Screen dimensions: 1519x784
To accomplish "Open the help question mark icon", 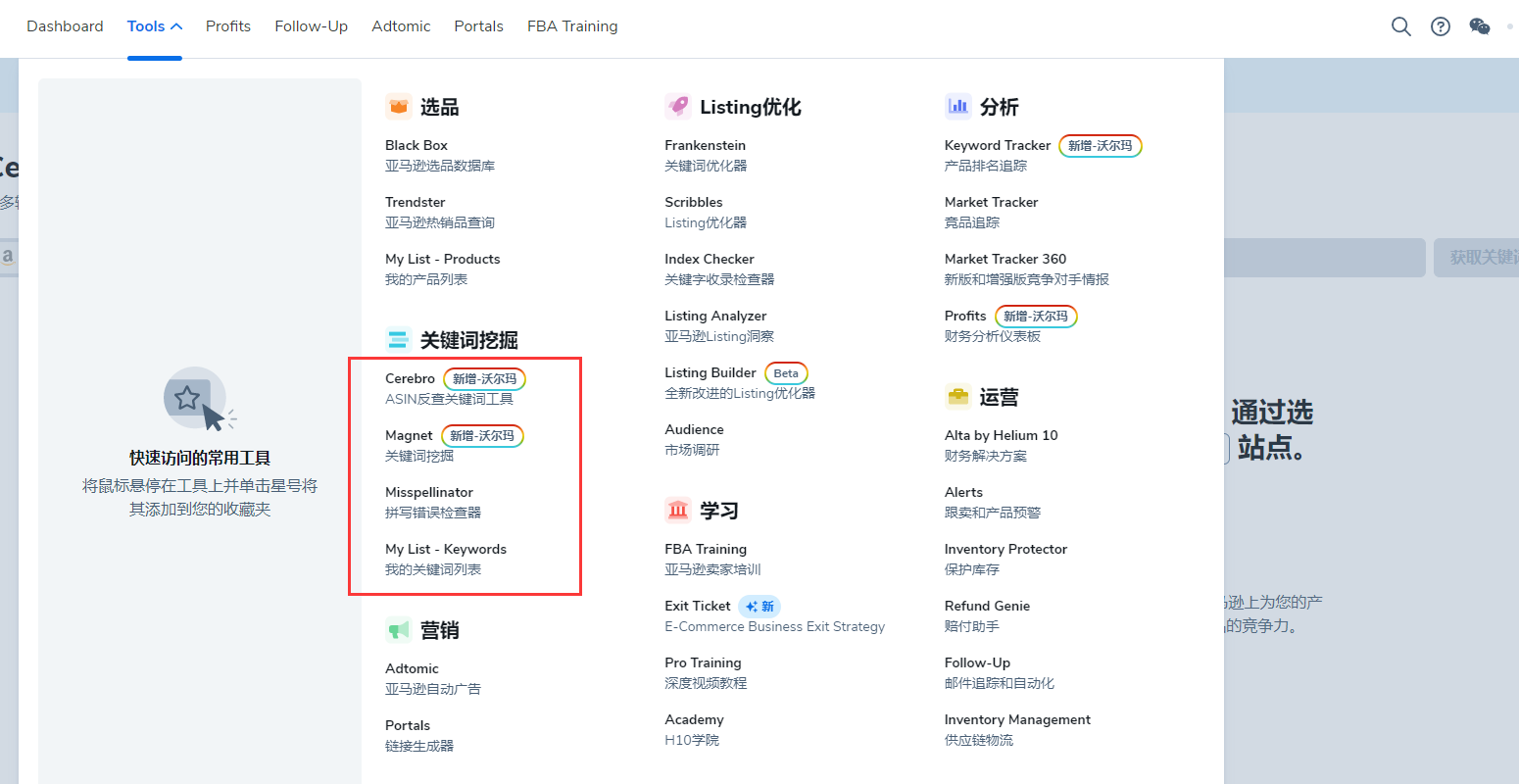I will 1441,26.
